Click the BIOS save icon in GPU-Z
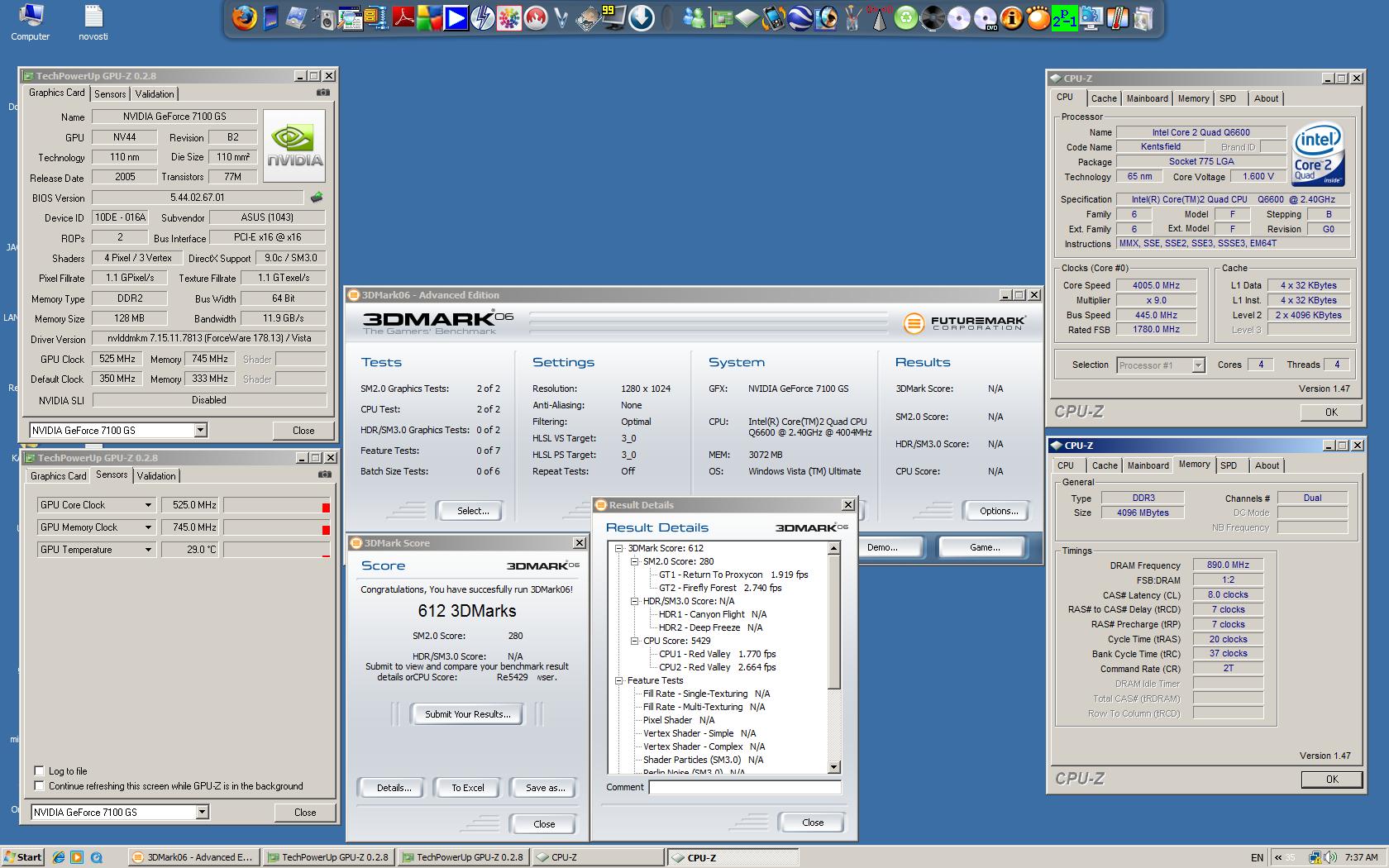 317,198
